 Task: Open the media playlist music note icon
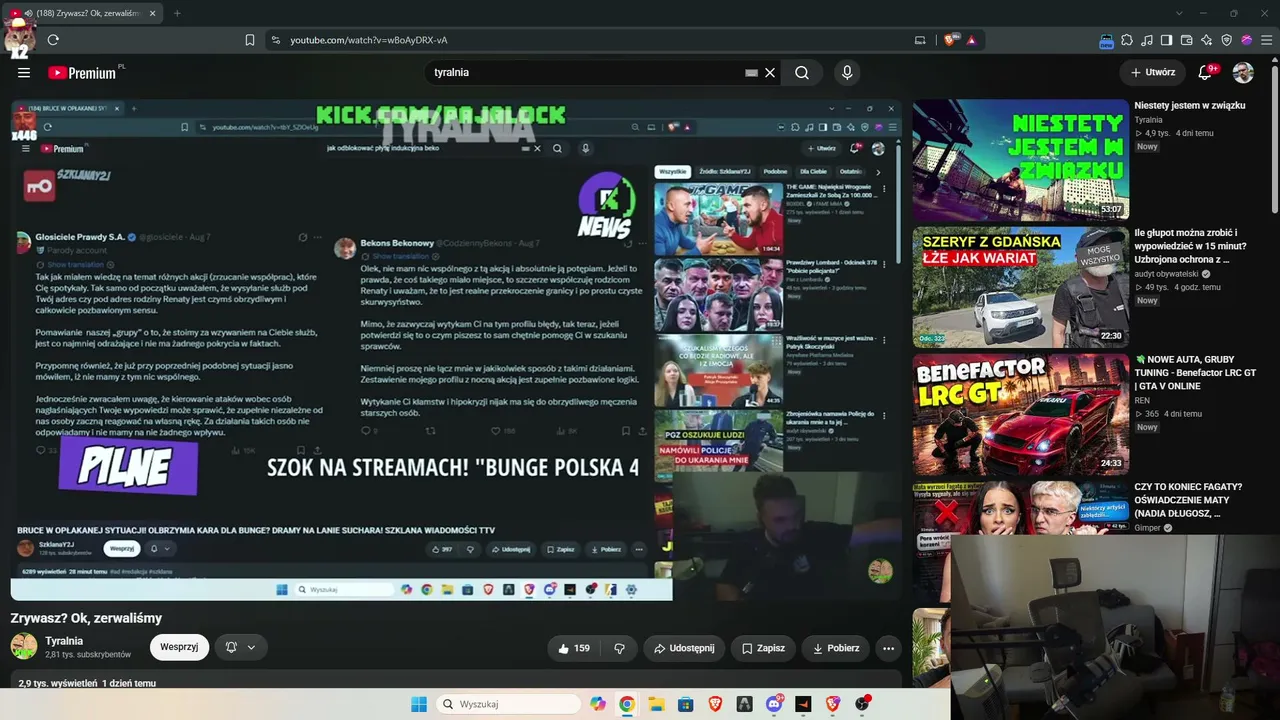[1147, 40]
